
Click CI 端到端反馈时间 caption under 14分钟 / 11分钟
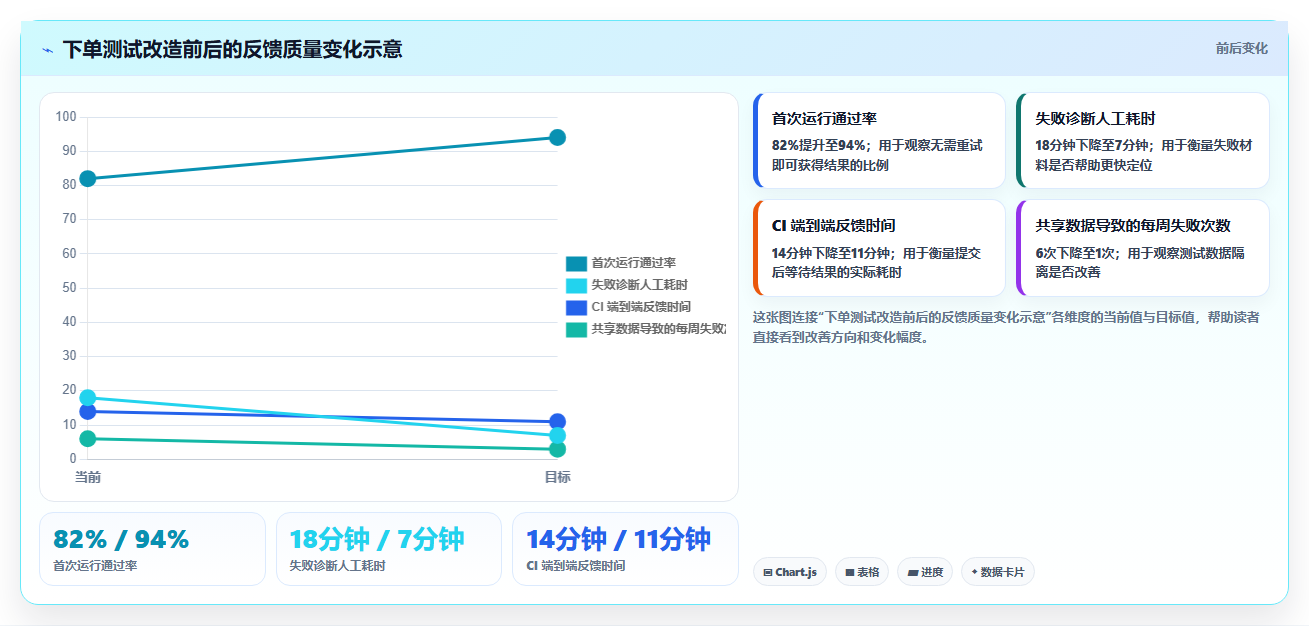pyautogui.click(x=576, y=566)
